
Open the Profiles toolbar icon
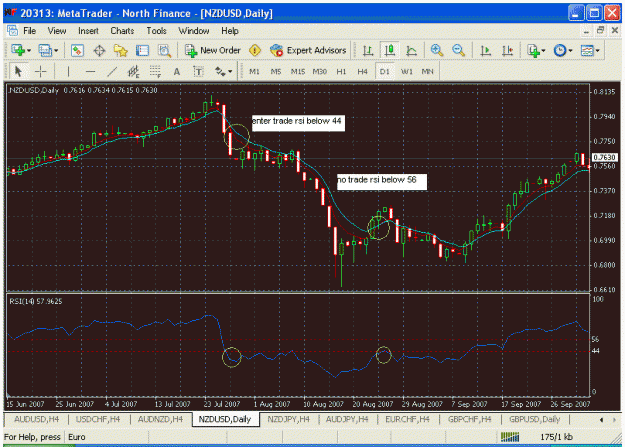click(x=45, y=51)
